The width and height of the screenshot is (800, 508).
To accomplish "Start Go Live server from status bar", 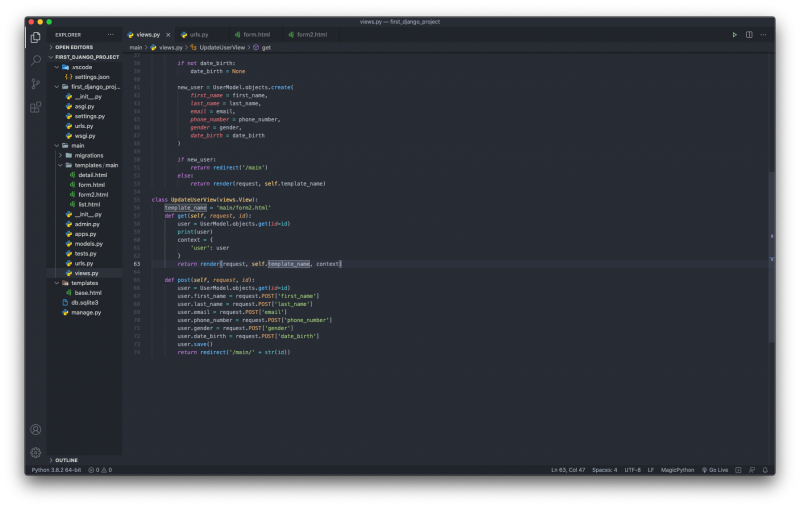I will tap(717, 470).
